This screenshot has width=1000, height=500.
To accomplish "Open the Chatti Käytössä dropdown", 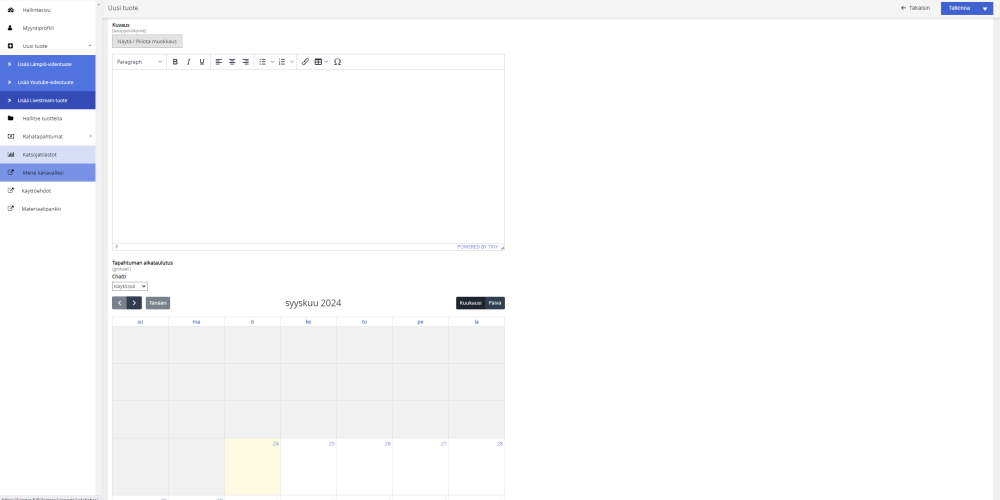I will pyautogui.click(x=130, y=286).
